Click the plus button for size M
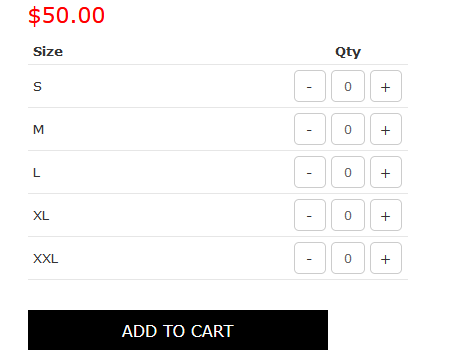This screenshot has width=449, height=360. click(x=386, y=129)
